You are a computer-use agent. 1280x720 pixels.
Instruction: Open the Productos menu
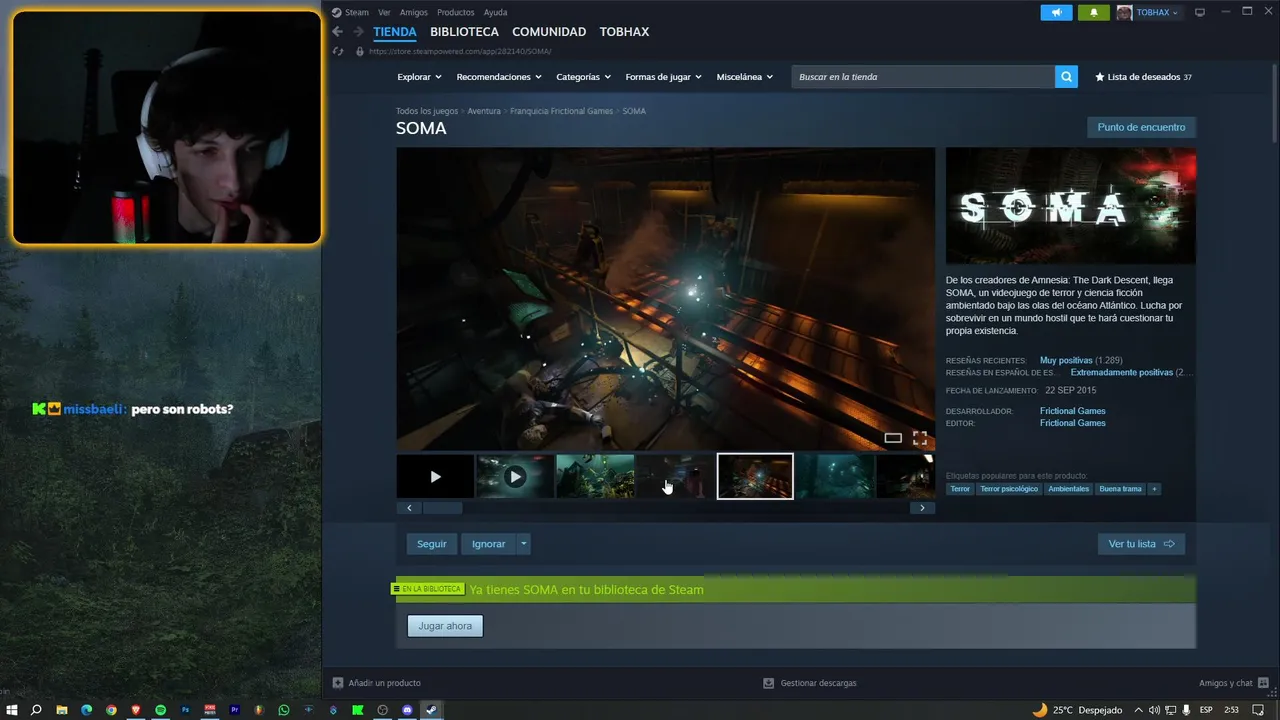tap(456, 12)
